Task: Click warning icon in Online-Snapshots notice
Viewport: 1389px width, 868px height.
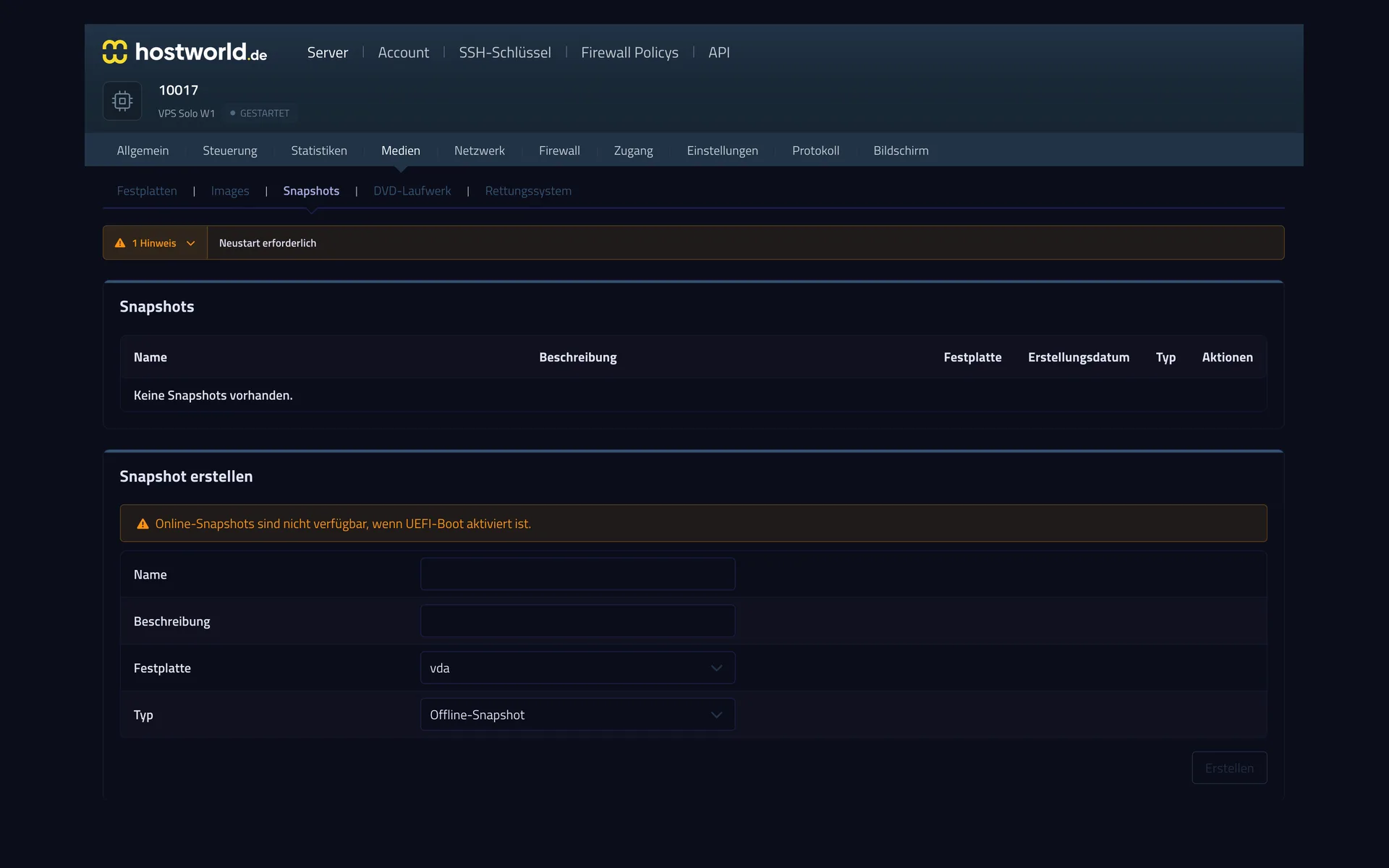Action: (143, 524)
